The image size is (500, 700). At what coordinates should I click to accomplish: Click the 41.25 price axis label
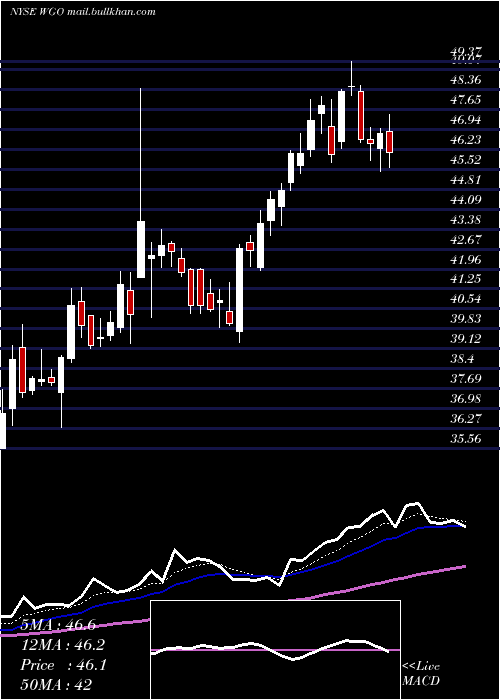[466, 279]
